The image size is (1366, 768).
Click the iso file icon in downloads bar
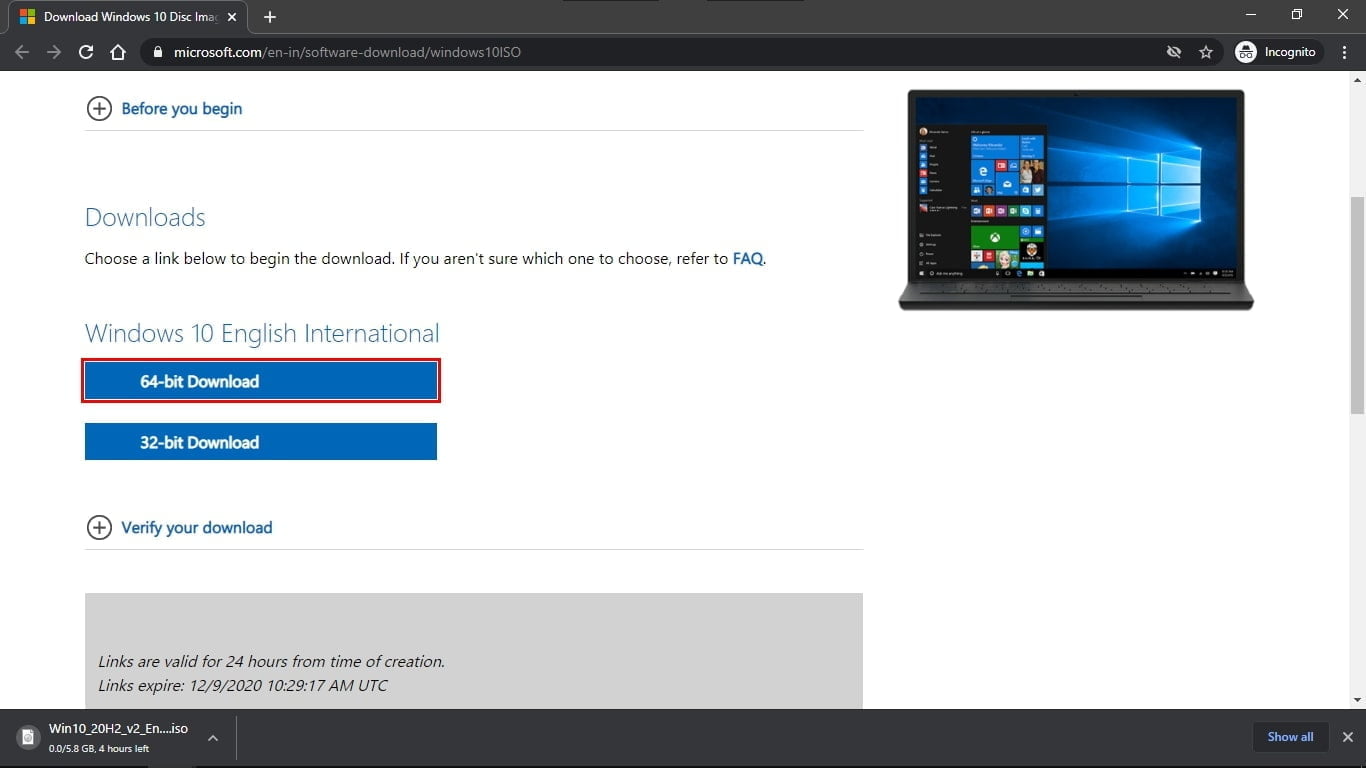pyautogui.click(x=29, y=738)
